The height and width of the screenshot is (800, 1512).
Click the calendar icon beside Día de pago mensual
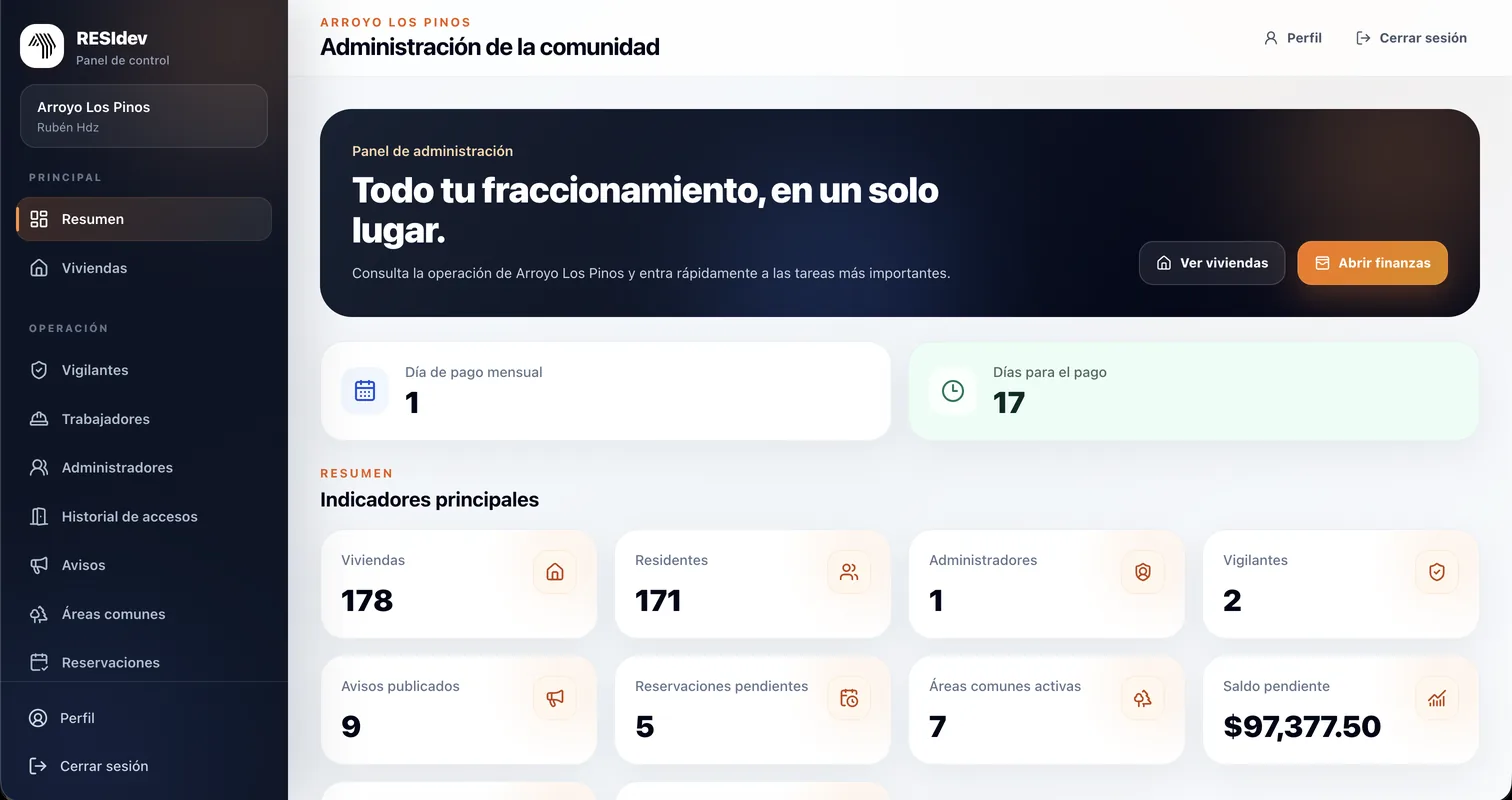point(365,391)
